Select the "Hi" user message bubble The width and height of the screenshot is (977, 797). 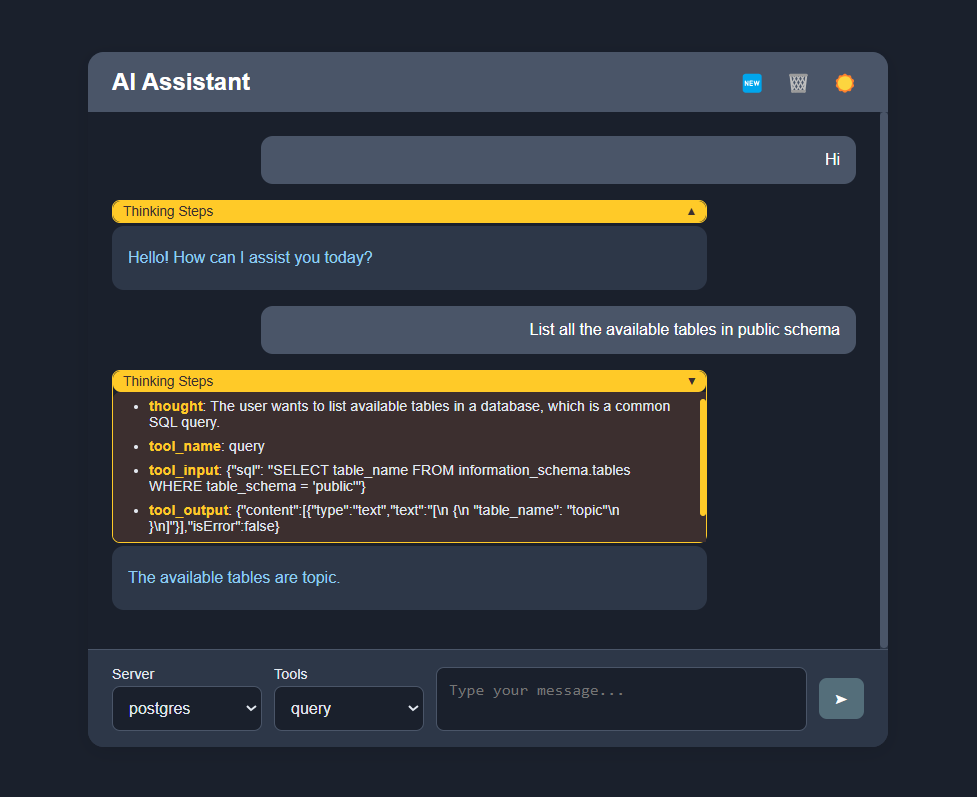click(558, 160)
